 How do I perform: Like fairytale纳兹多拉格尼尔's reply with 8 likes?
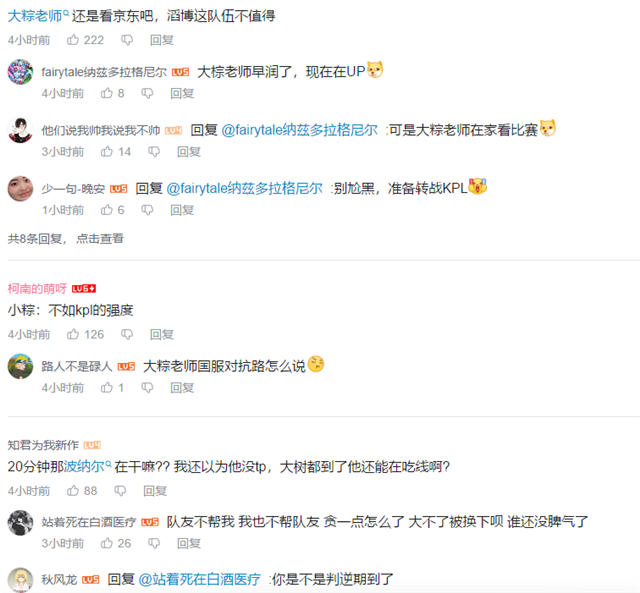pyautogui.click(x=107, y=93)
